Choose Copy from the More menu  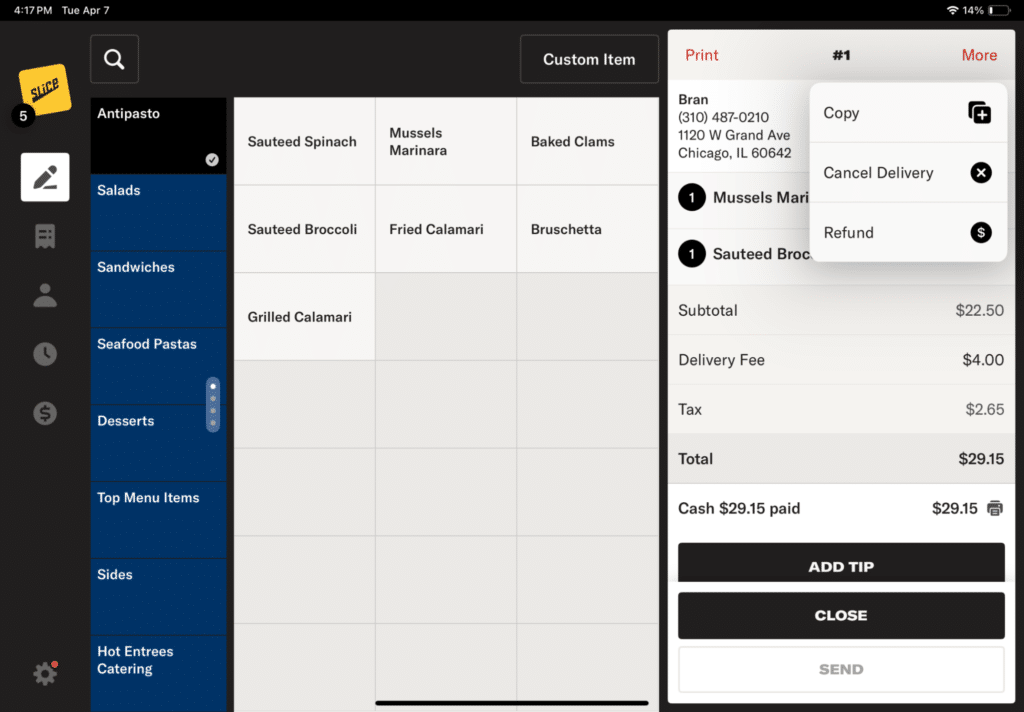tap(908, 112)
